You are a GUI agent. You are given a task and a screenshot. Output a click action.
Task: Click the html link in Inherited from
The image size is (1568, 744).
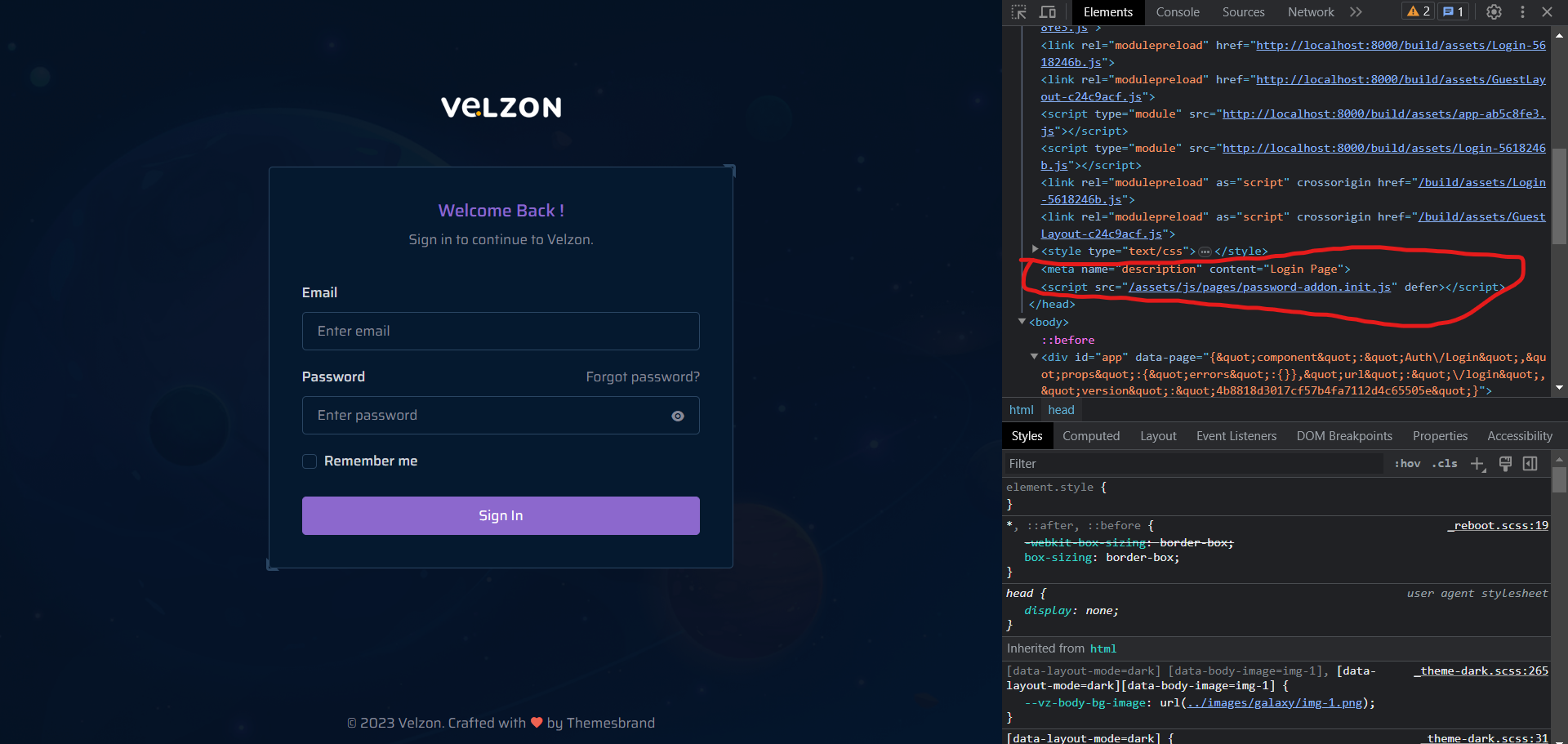click(1102, 648)
